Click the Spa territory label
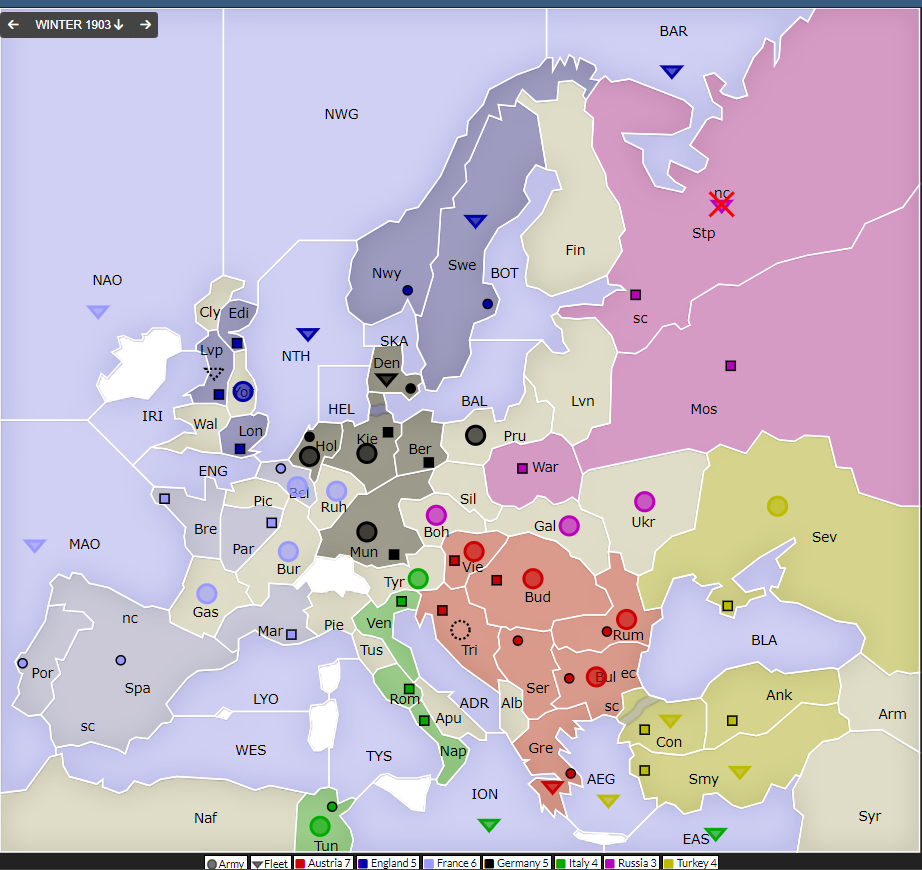This screenshot has width=922, height=870. (x=137, y=688)
